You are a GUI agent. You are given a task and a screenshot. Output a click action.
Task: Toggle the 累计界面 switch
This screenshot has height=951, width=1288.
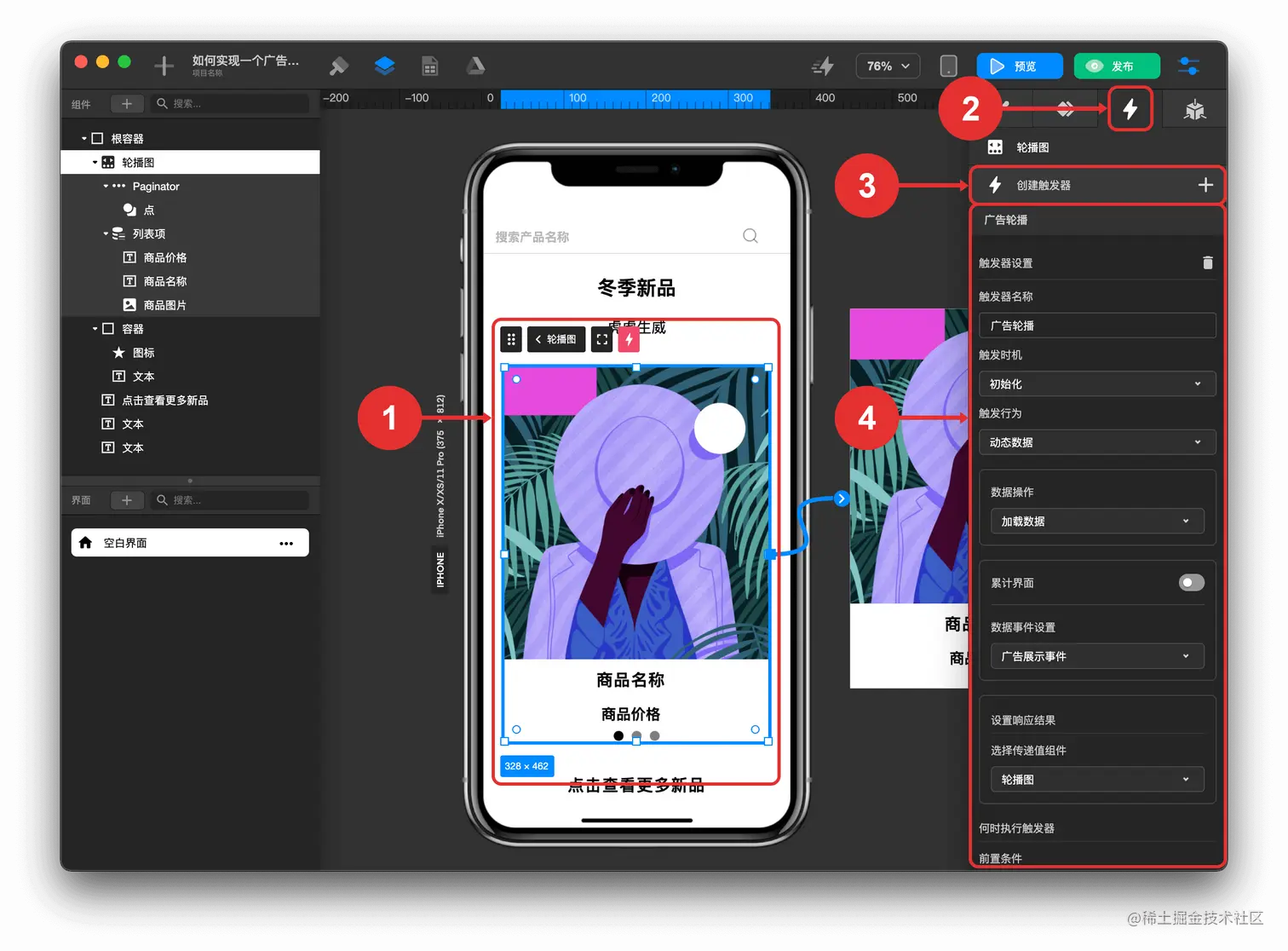(1191, 582)
